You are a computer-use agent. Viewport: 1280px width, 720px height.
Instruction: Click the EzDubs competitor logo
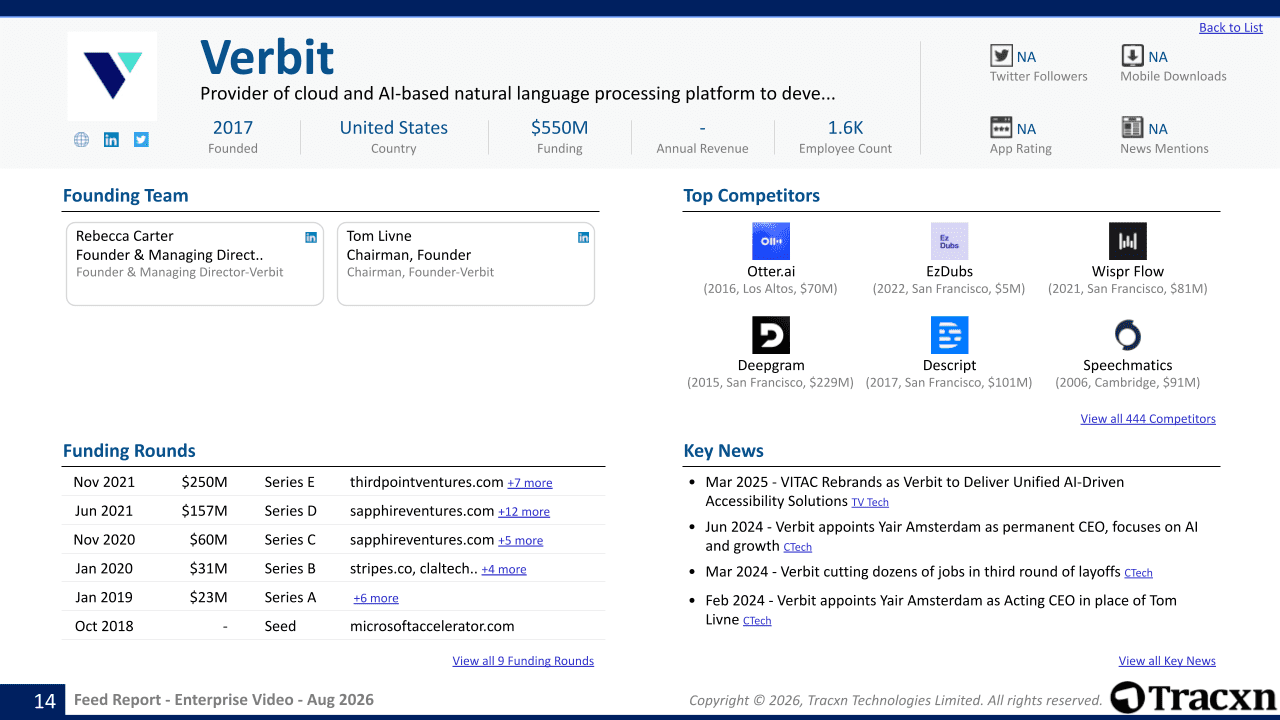pos(949,241)
